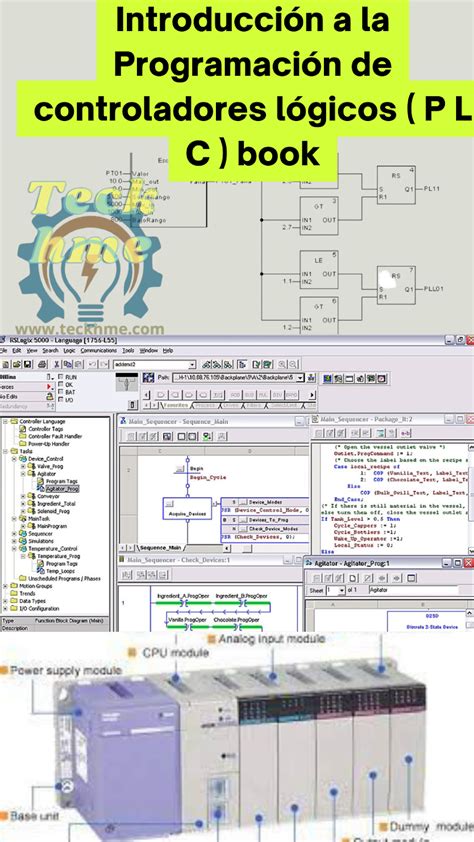Open the Tools menu
Viewport: 474px width, 842px height.
pyautogui.click(x=128, y=350)
